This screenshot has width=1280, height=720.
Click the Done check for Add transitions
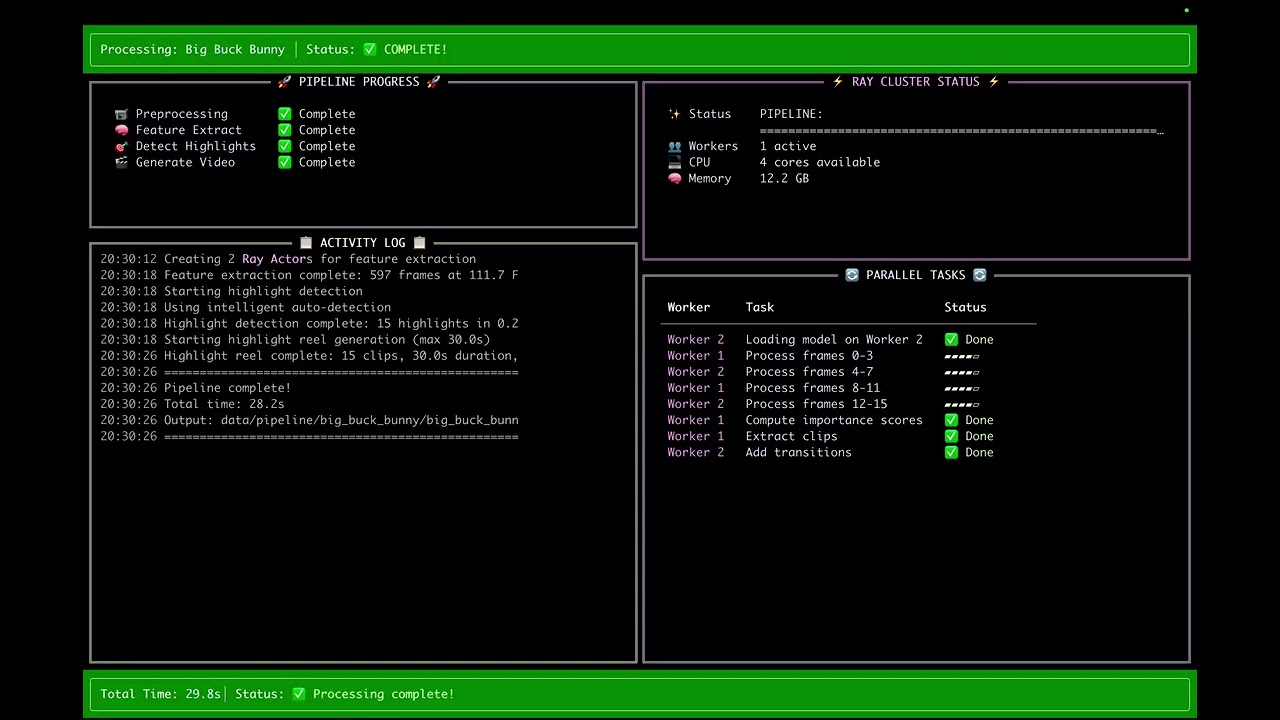pyautogui.click(x=951, y=452)
